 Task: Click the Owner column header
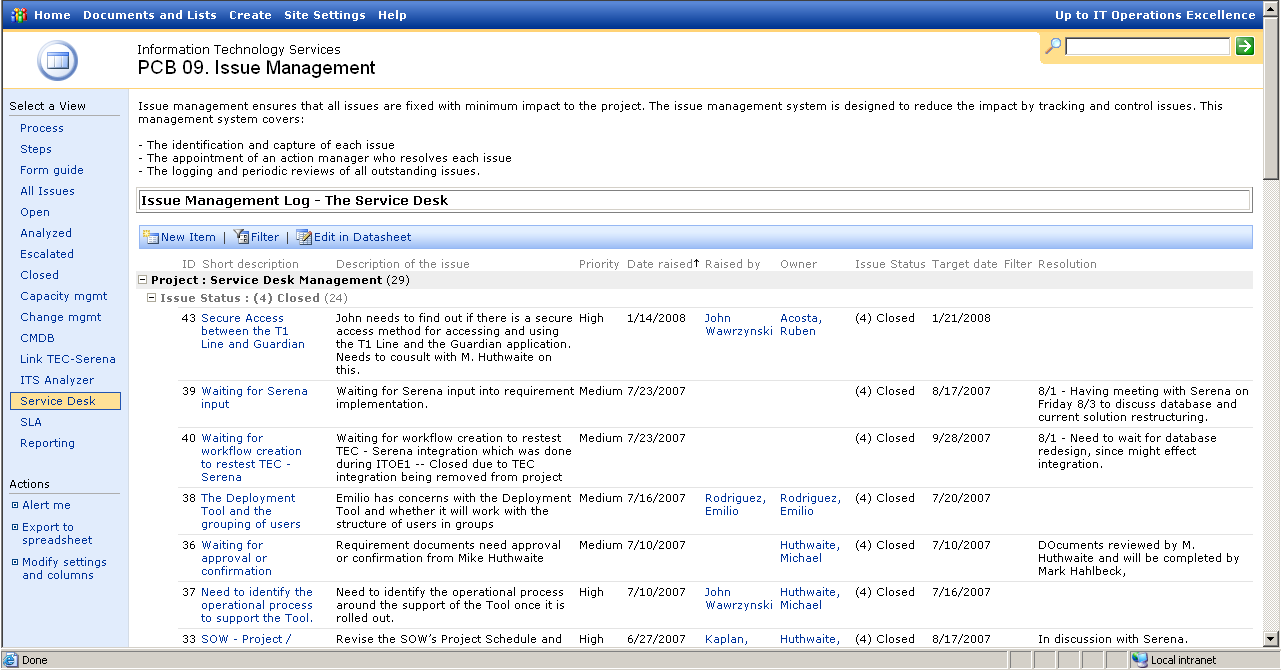pyautogui.click(x=798, y=264)
